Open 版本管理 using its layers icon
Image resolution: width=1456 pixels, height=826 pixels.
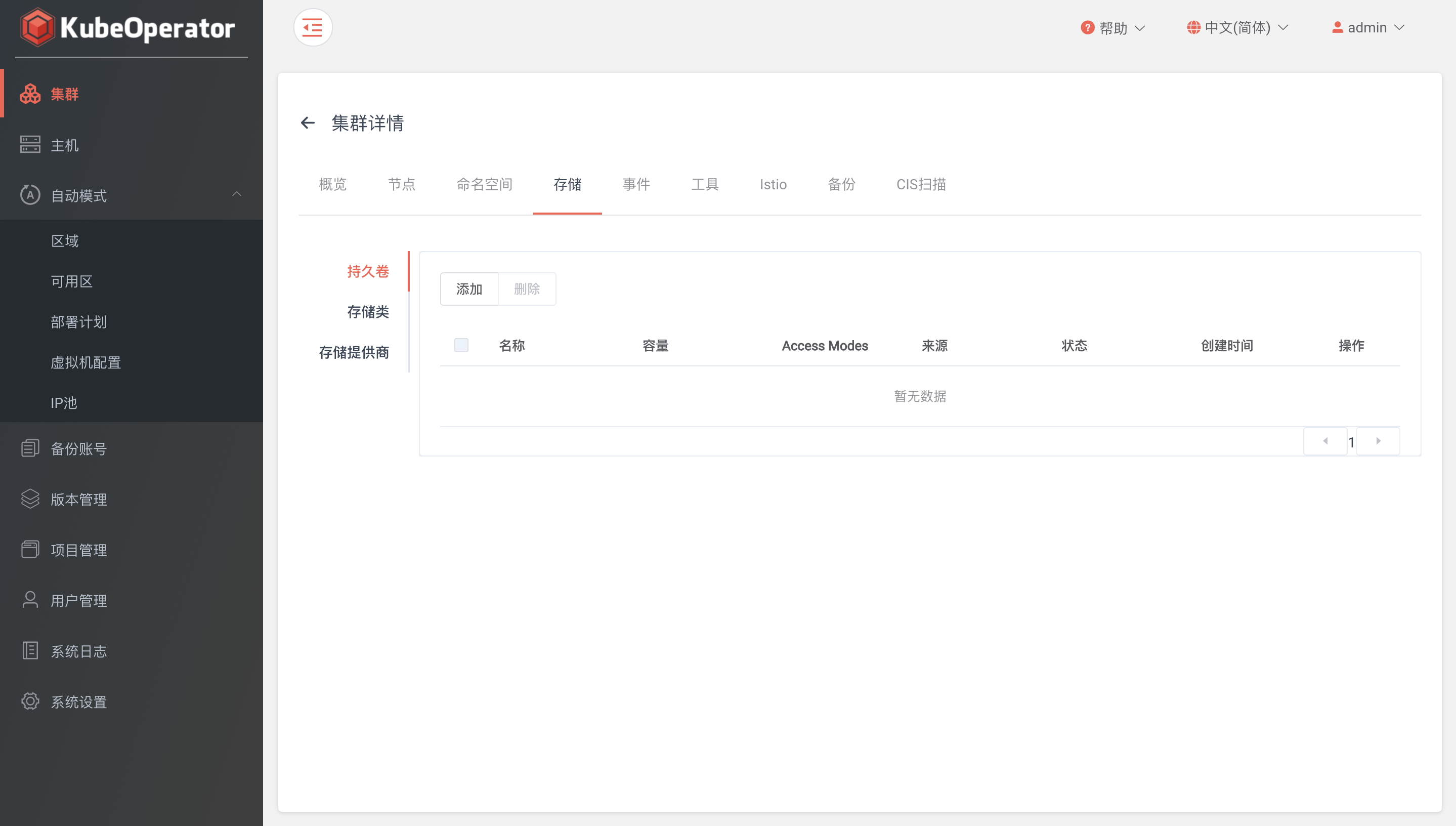(x=30, y=499)
